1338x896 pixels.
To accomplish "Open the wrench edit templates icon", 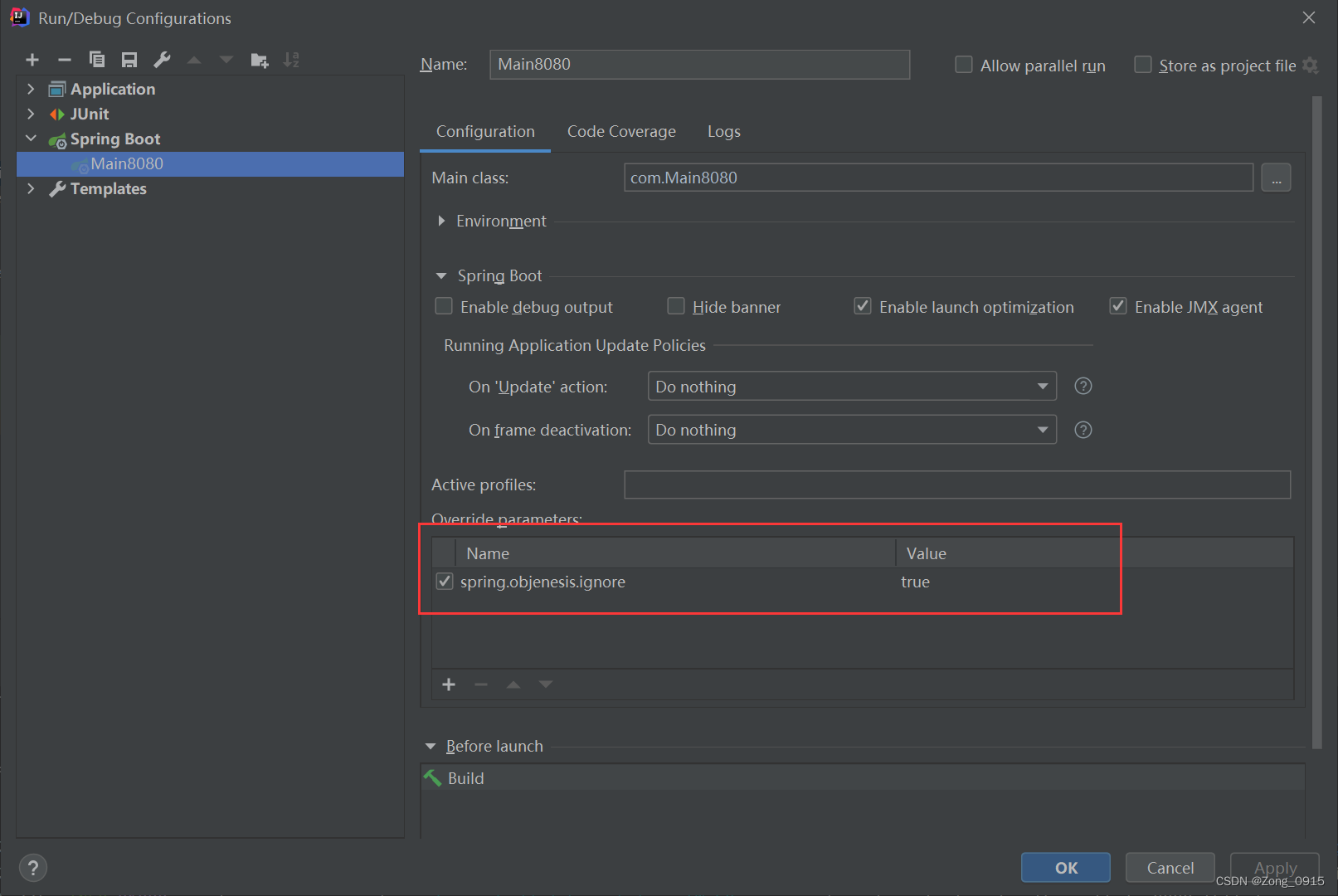I will pyautogui.click(x=162, y=60).
